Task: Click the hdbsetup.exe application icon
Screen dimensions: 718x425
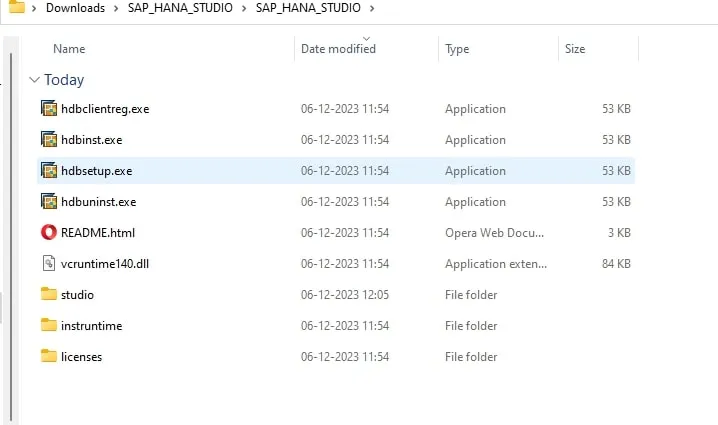Action: tap(49, 170)
